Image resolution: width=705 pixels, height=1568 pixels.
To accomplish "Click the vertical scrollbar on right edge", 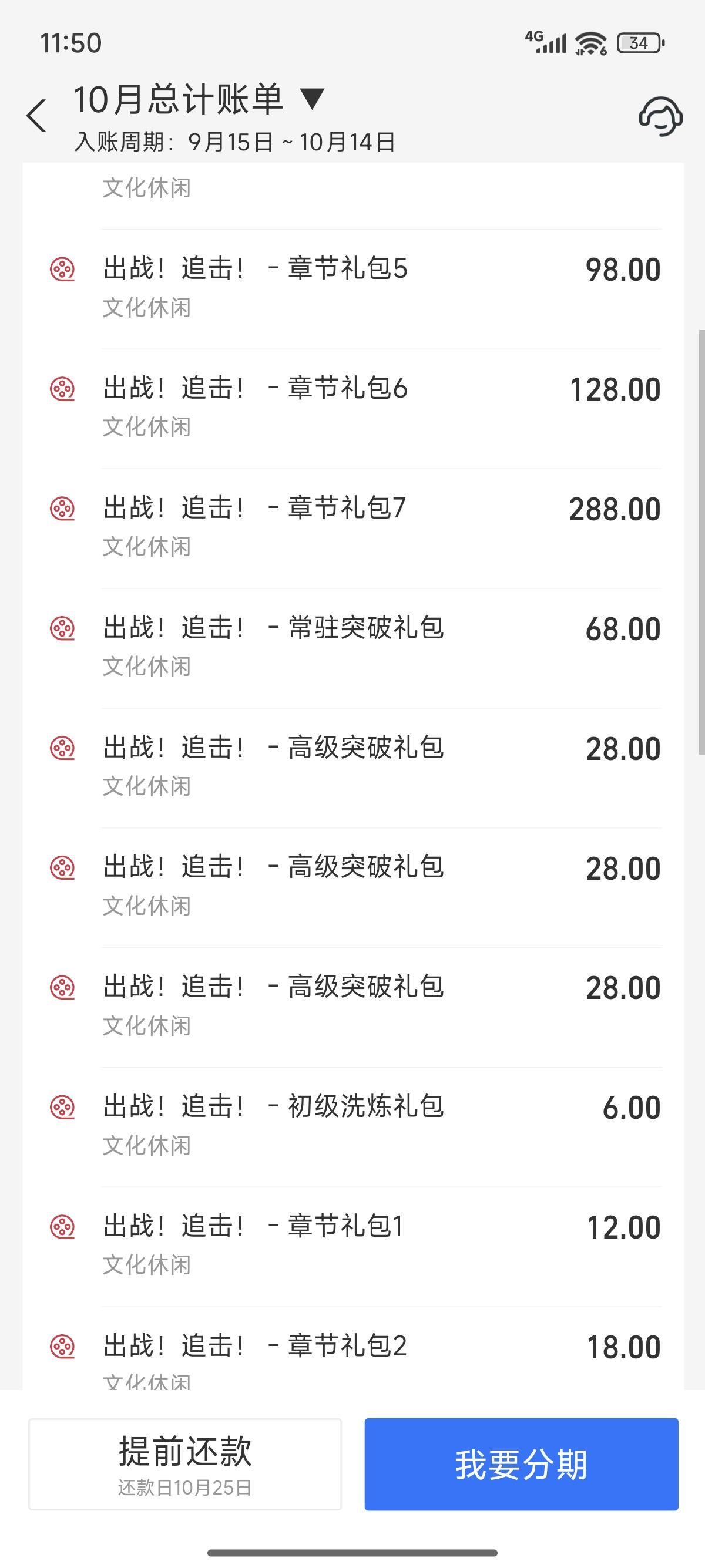I will point(701,541).
